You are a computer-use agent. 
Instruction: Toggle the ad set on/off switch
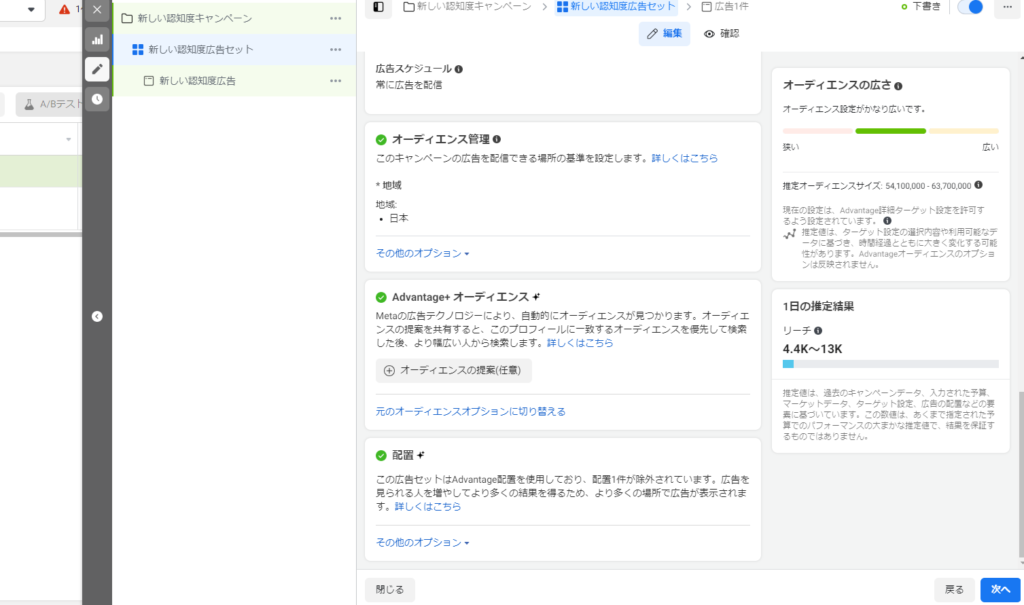[x=969, y=8]
